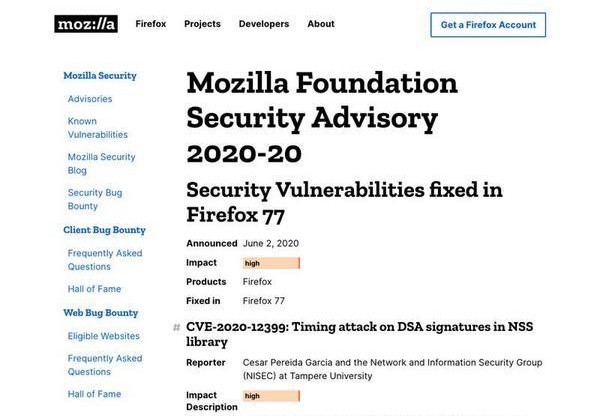Viewport: 600px width, 416px height.
Task: Open Security Bug Bounty link
Action: [x=95, y=199]
